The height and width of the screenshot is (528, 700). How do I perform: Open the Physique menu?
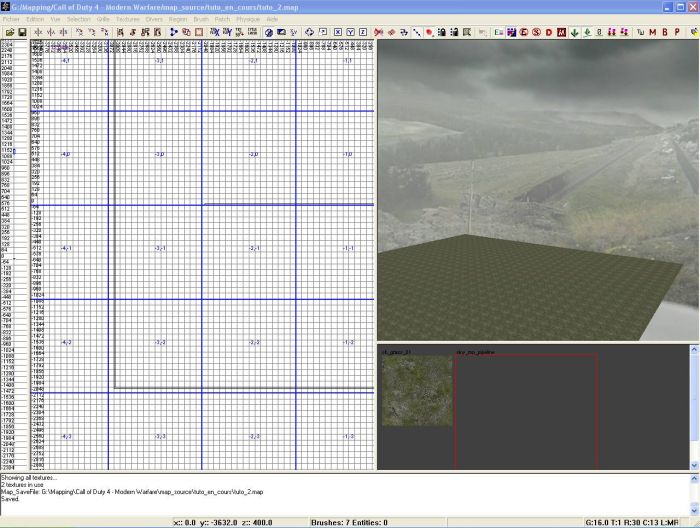[x=248, y=19]
